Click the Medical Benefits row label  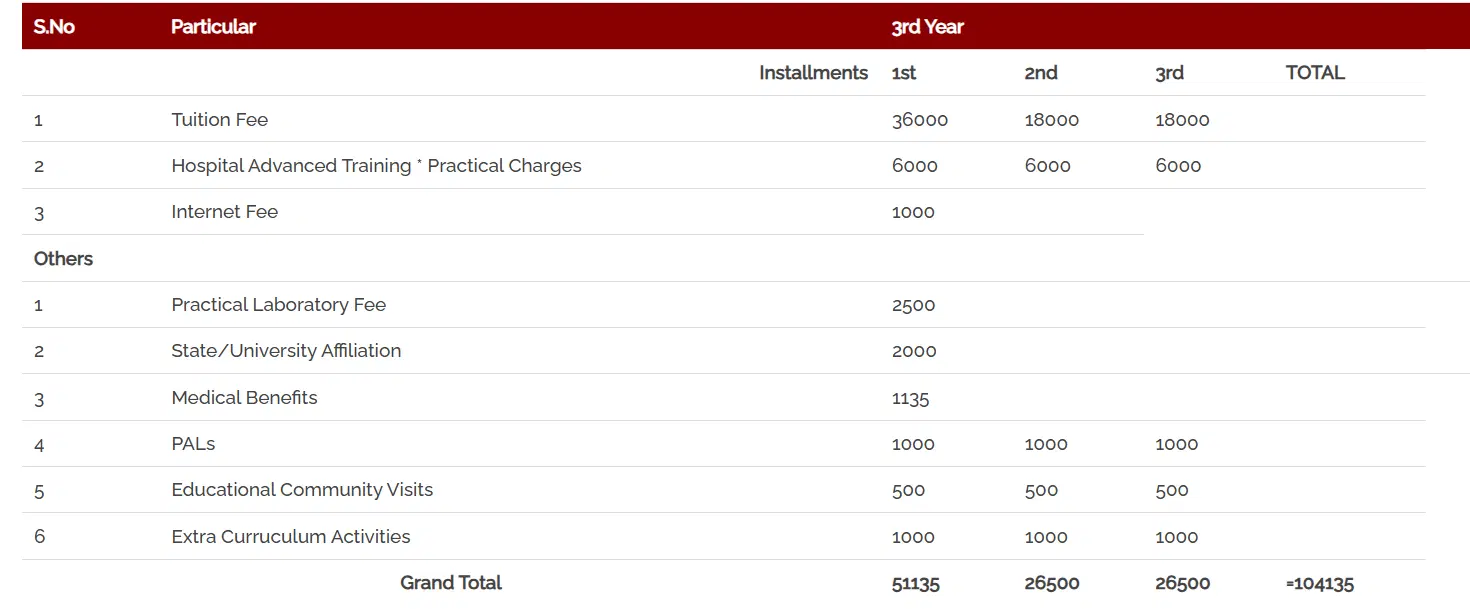point(244,398)
